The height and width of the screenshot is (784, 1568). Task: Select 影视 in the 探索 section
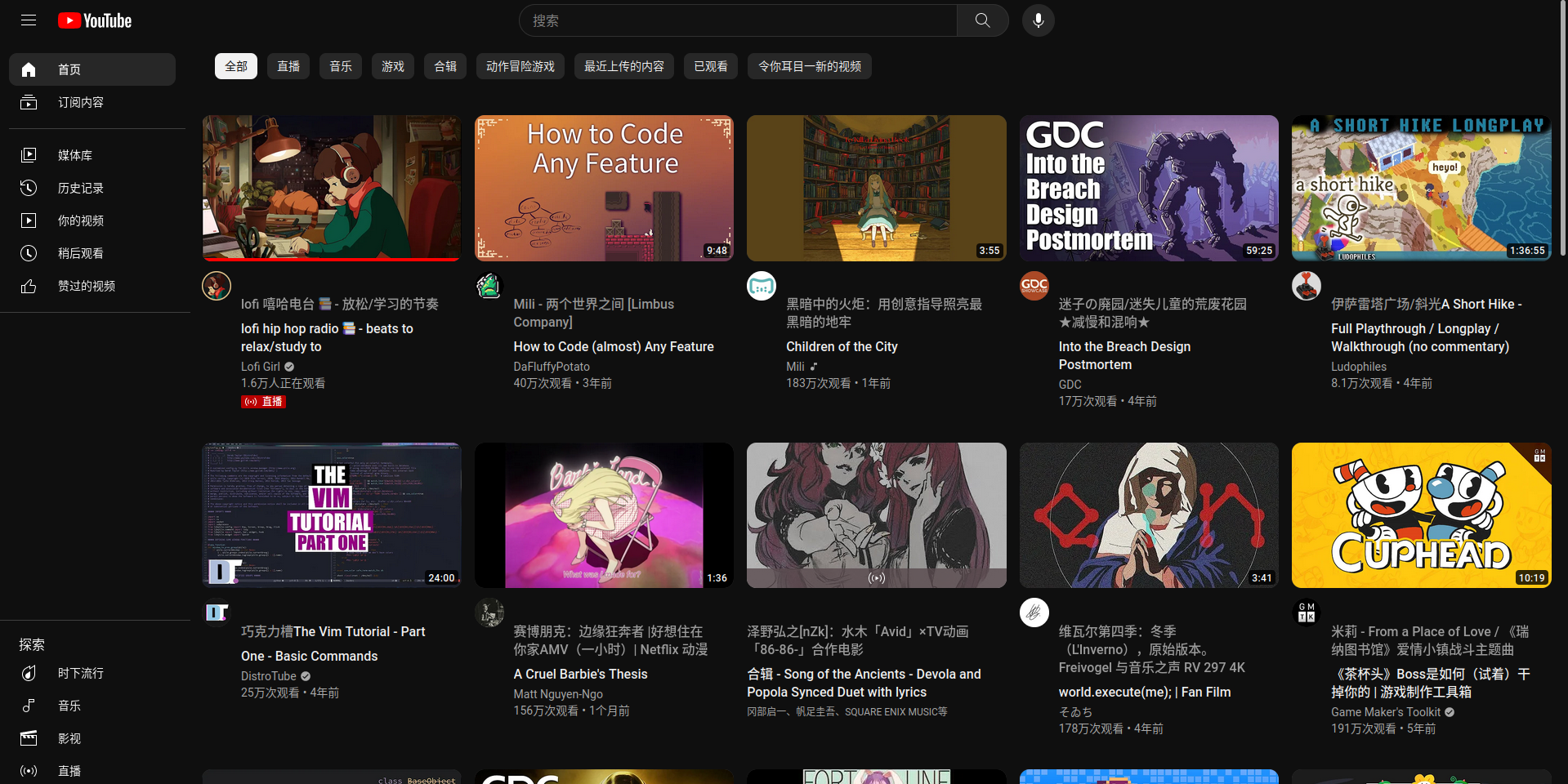point(69,738)
